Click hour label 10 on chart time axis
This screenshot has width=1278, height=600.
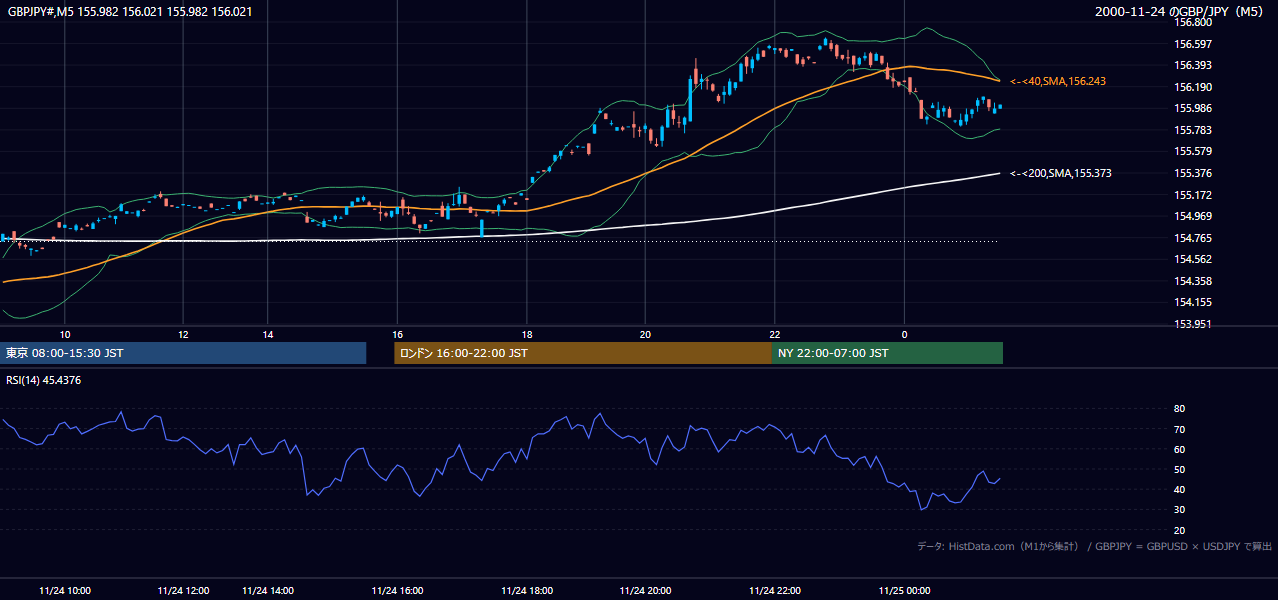(x=65, y=334)
